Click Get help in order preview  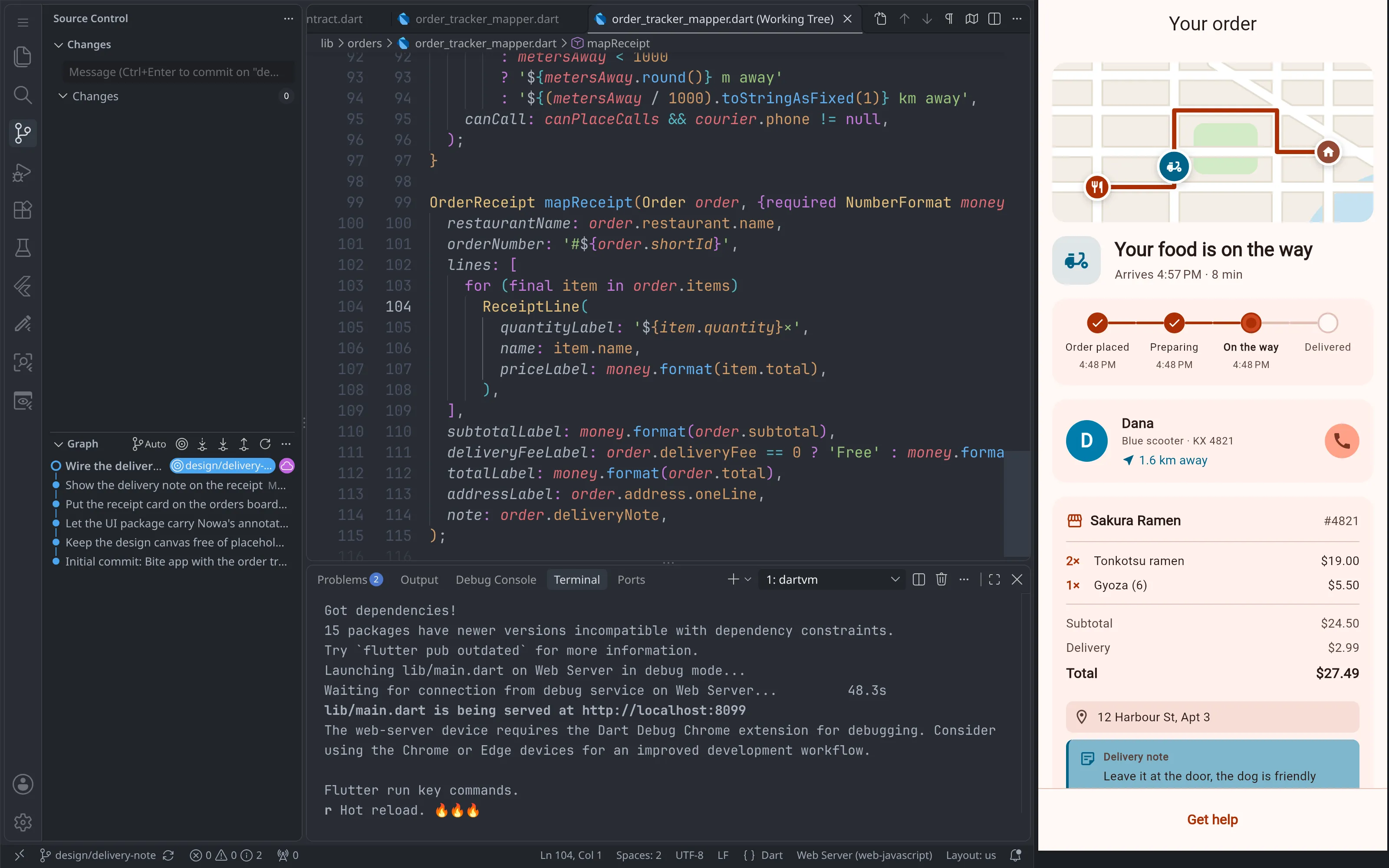pos(1212,819)
